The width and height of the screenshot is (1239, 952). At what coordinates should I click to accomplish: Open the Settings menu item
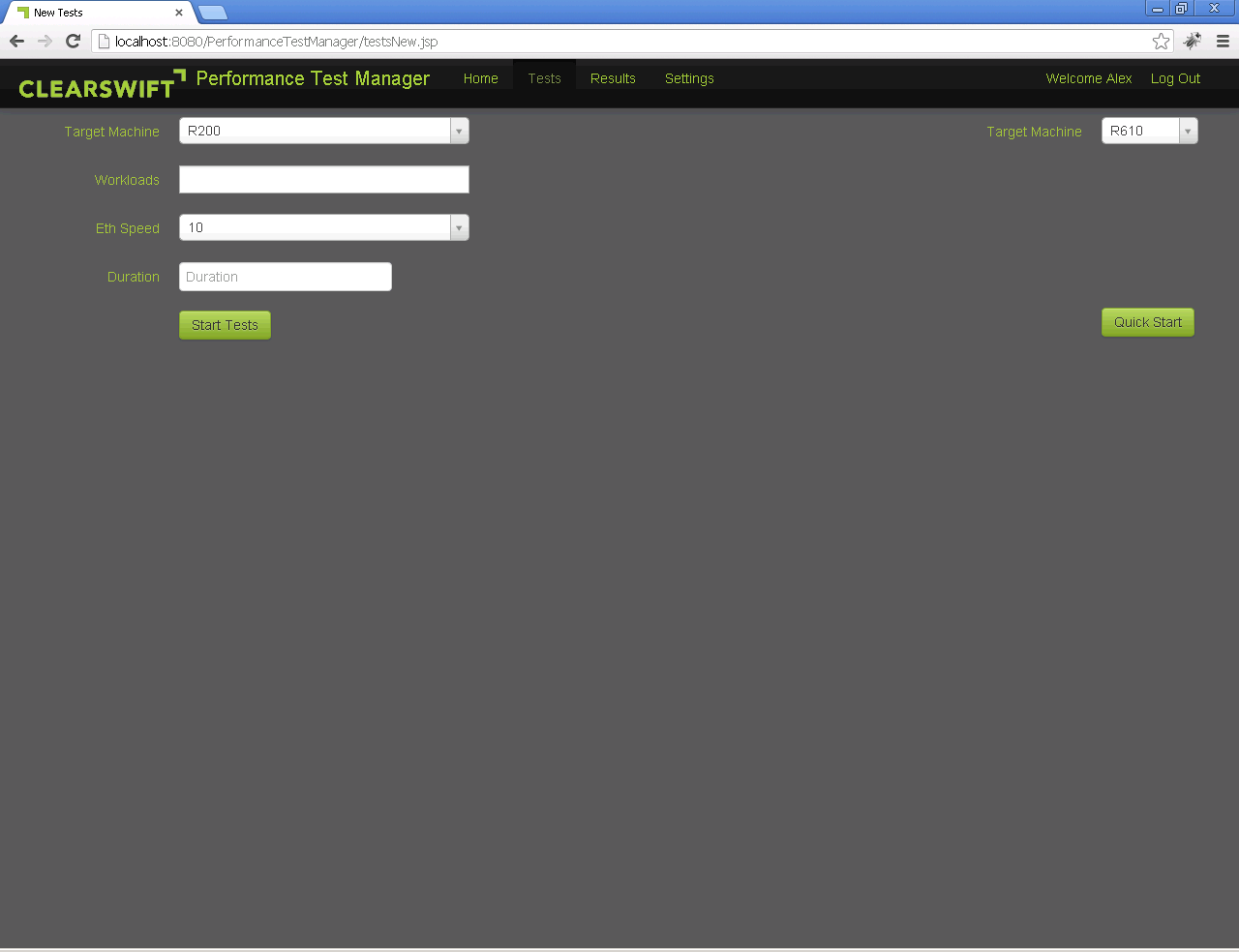coord(689,78)
